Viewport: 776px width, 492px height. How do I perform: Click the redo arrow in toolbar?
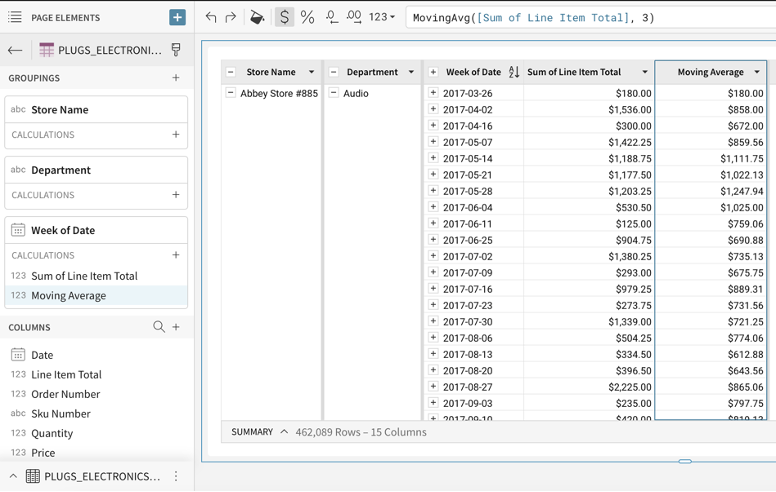point(231,17)
